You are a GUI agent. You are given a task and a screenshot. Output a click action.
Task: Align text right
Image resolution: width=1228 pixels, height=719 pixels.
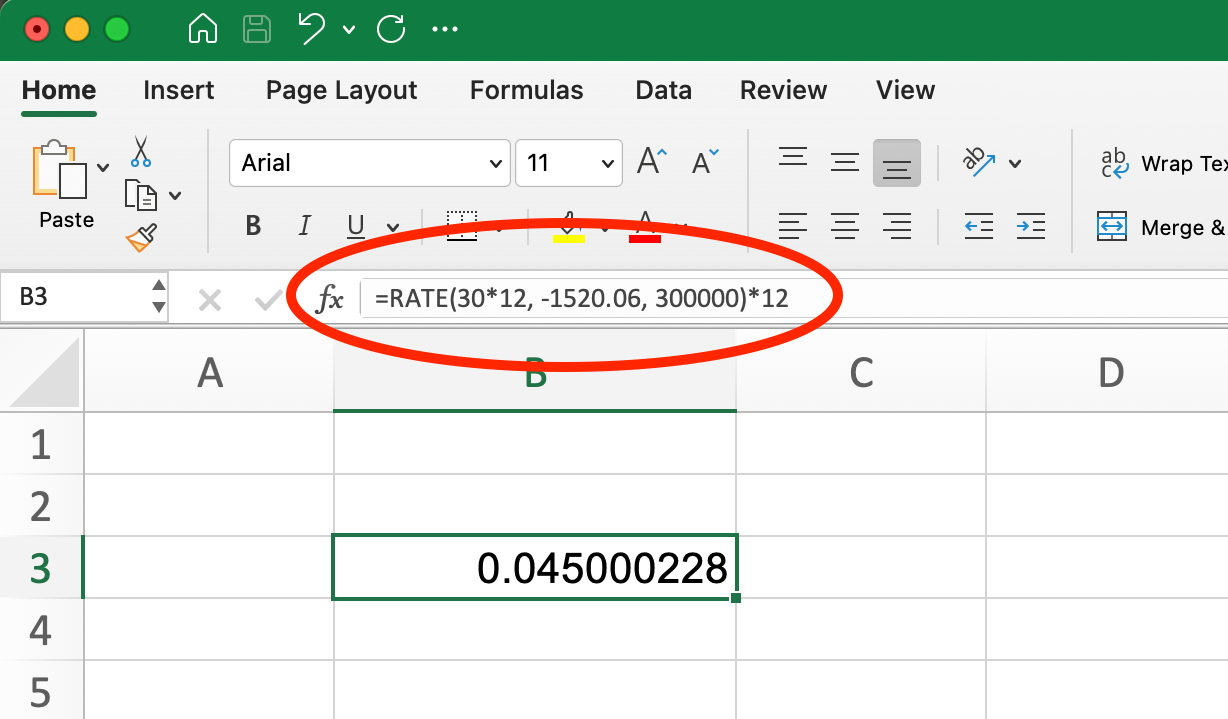tap(897, 227)
